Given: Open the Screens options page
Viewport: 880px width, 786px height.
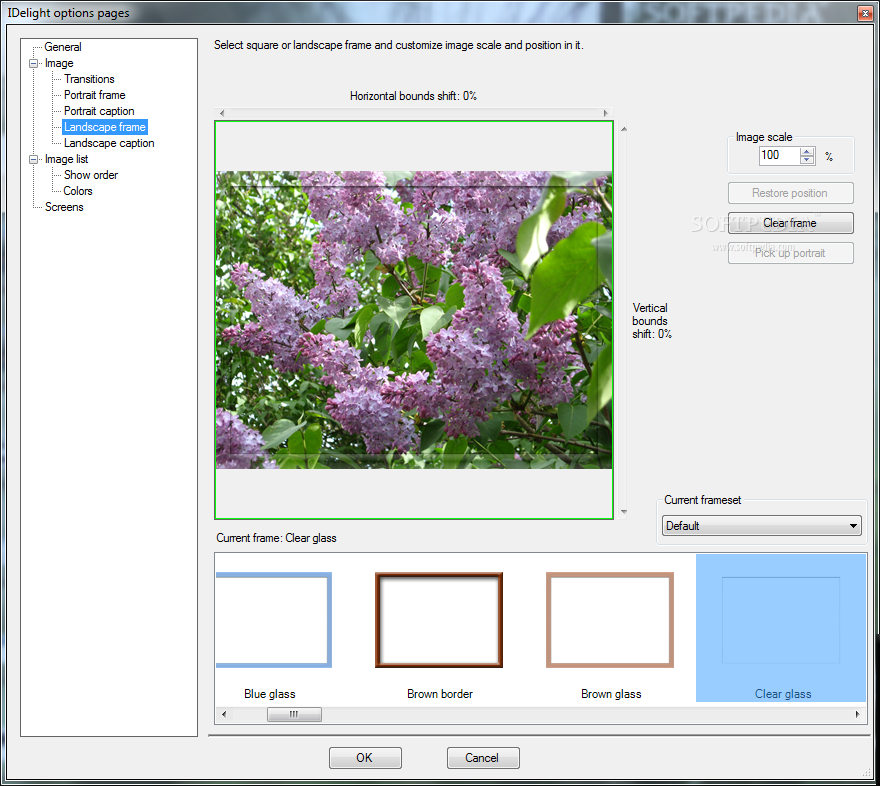Looking at the screenshot, I should pos(64,207).
